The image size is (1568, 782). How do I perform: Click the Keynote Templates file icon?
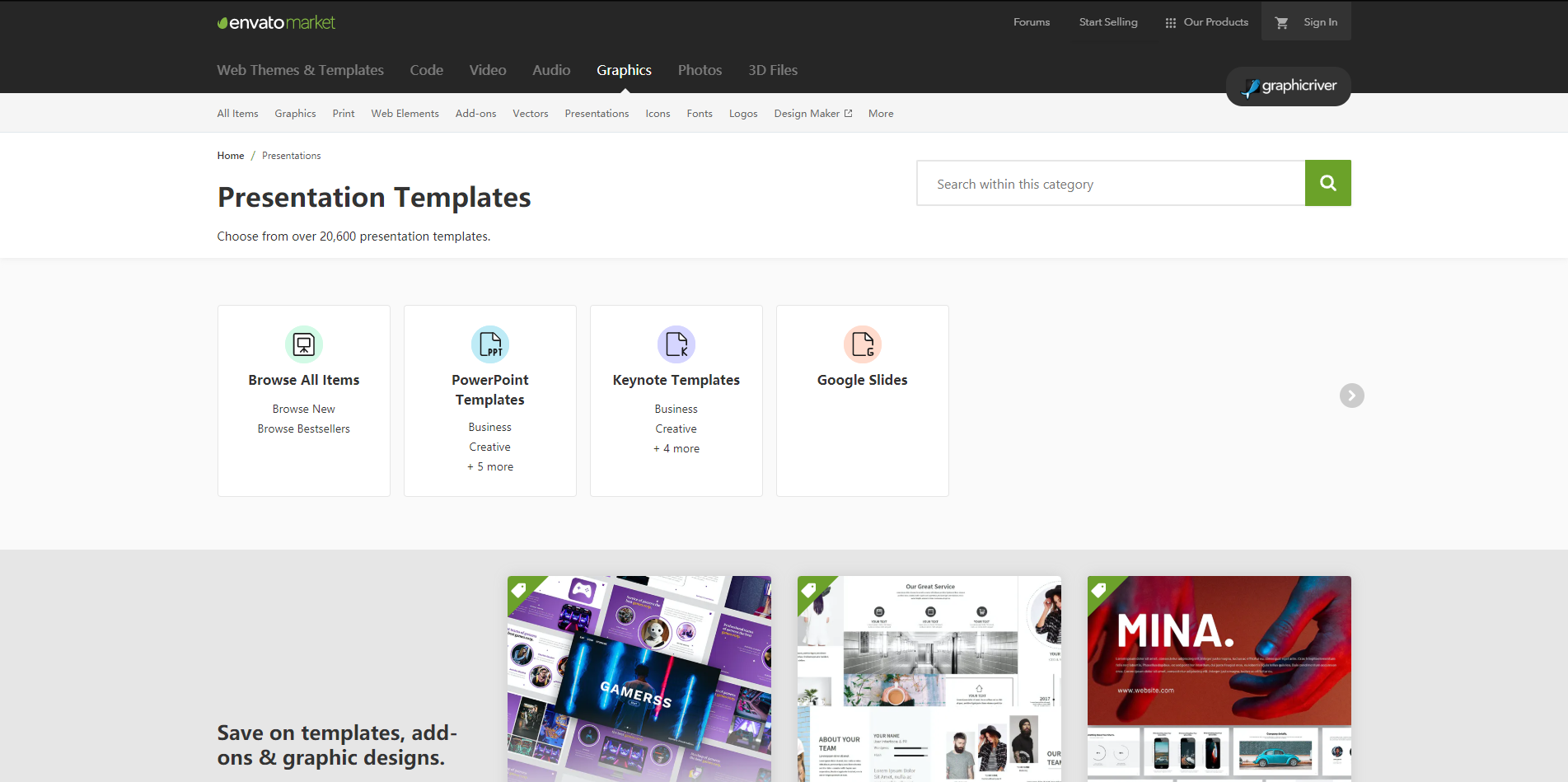[x=676, y=344]
